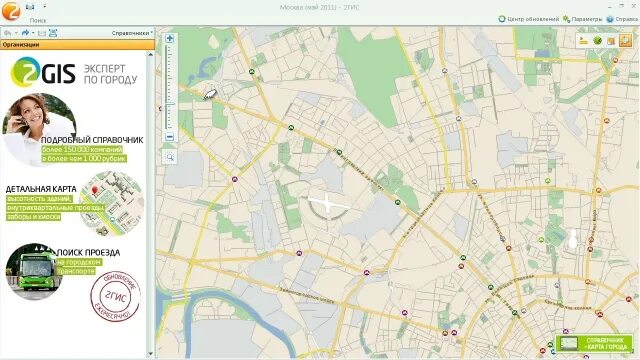The image size is (640, 360).
Task: Open the orange 2GIS application menu button
Action: click(11, 11)
